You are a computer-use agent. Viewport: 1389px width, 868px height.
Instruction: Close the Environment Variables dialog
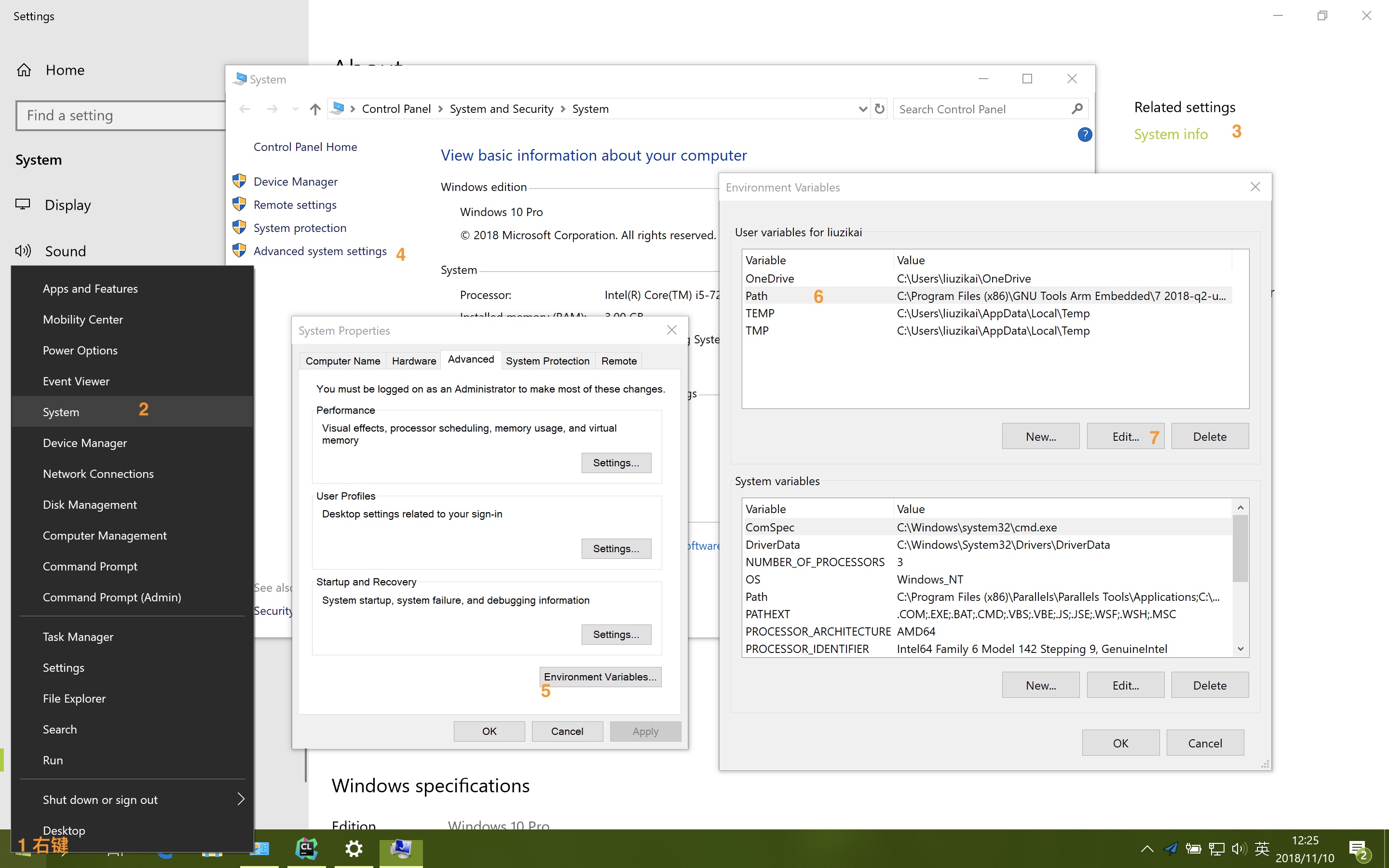1255,187
